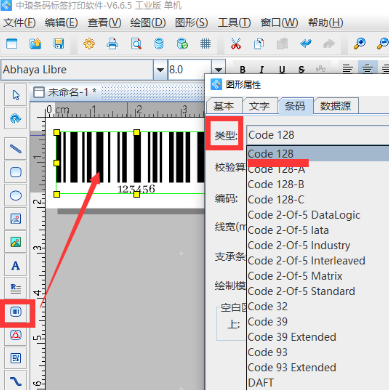Image resolution: width=389 pixels, height=390 pixels.
Task: Align text left
Action: pos(348,69)
